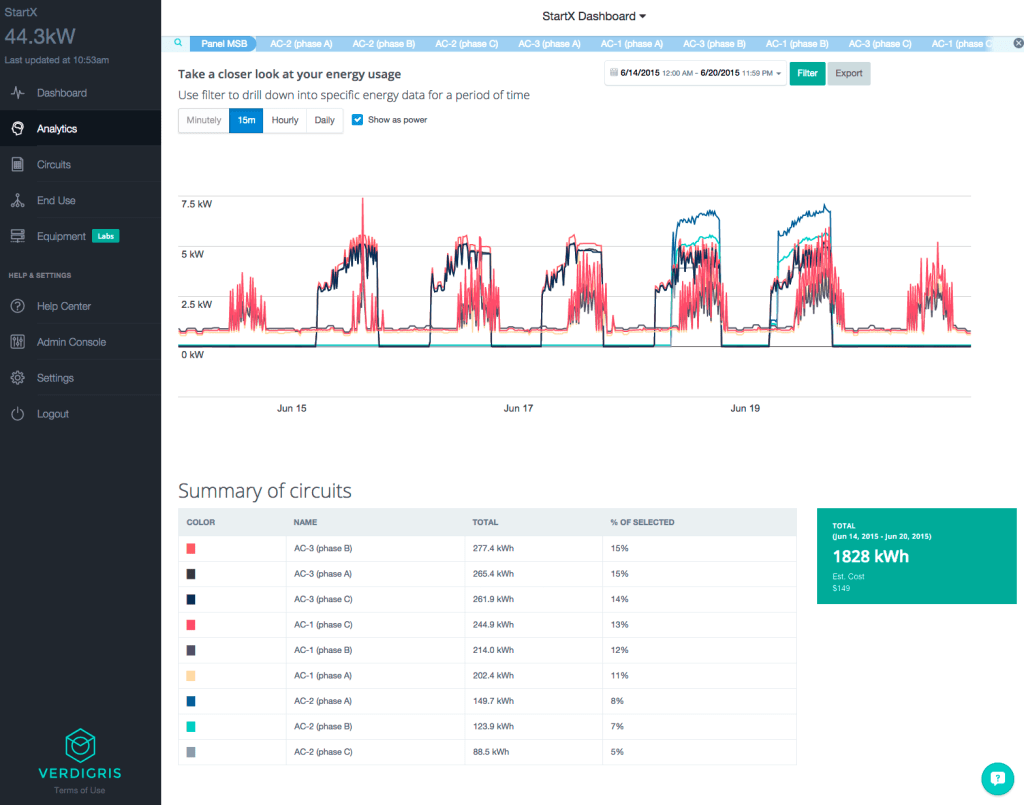Screen dimensions: 1024x805
Task: Expand the StartX Dashboard dropdown
Action: (x=594, y=16)
